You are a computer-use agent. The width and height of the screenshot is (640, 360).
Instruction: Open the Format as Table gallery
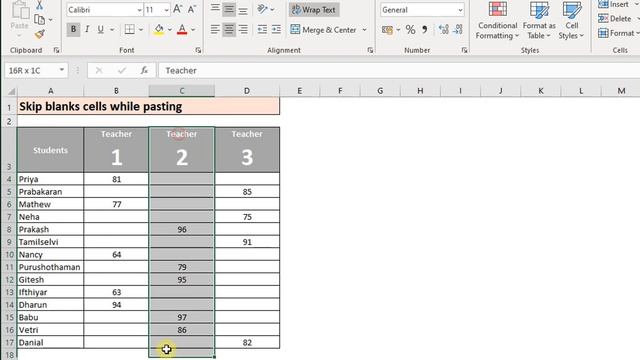click(539, 20)
